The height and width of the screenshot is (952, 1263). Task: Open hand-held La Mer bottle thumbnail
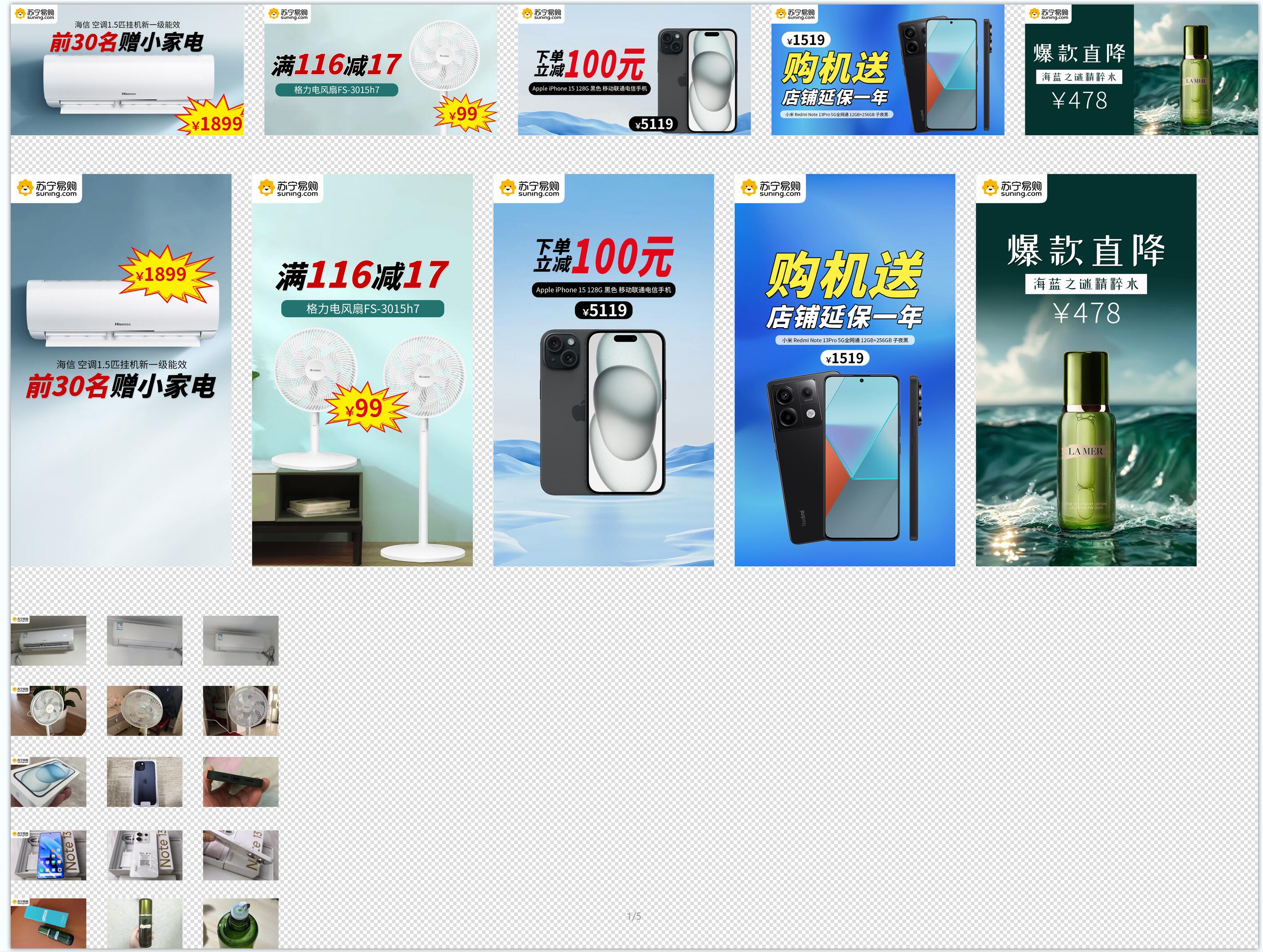tap(144, 923)
